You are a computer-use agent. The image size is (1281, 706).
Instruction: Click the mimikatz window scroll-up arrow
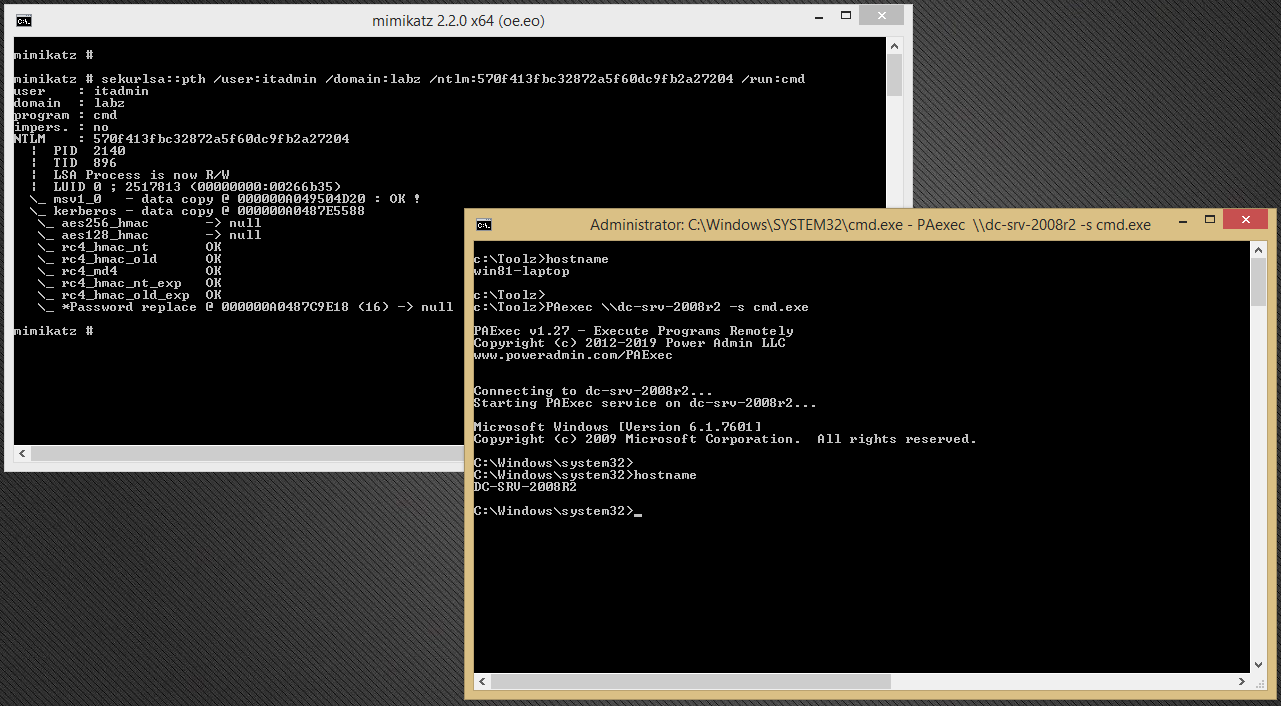[x=894, y=46]
